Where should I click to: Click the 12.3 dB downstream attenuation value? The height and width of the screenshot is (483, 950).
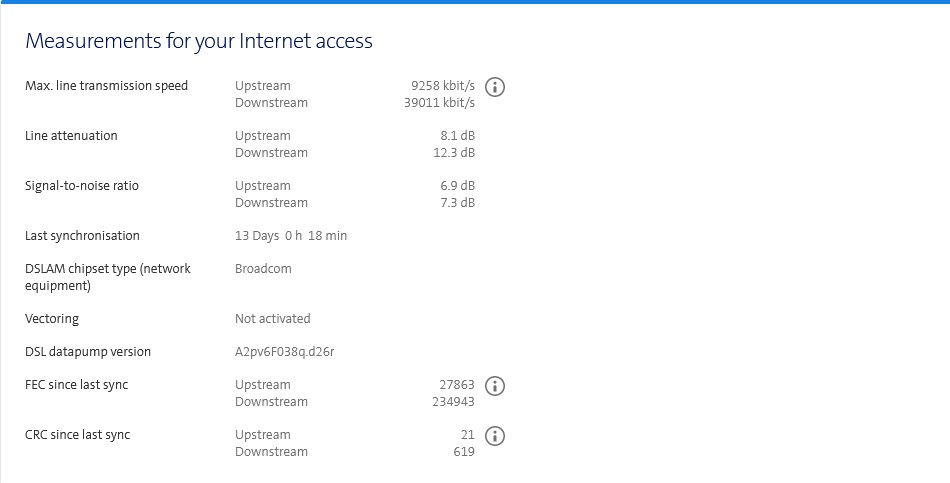tap(457, 153)
